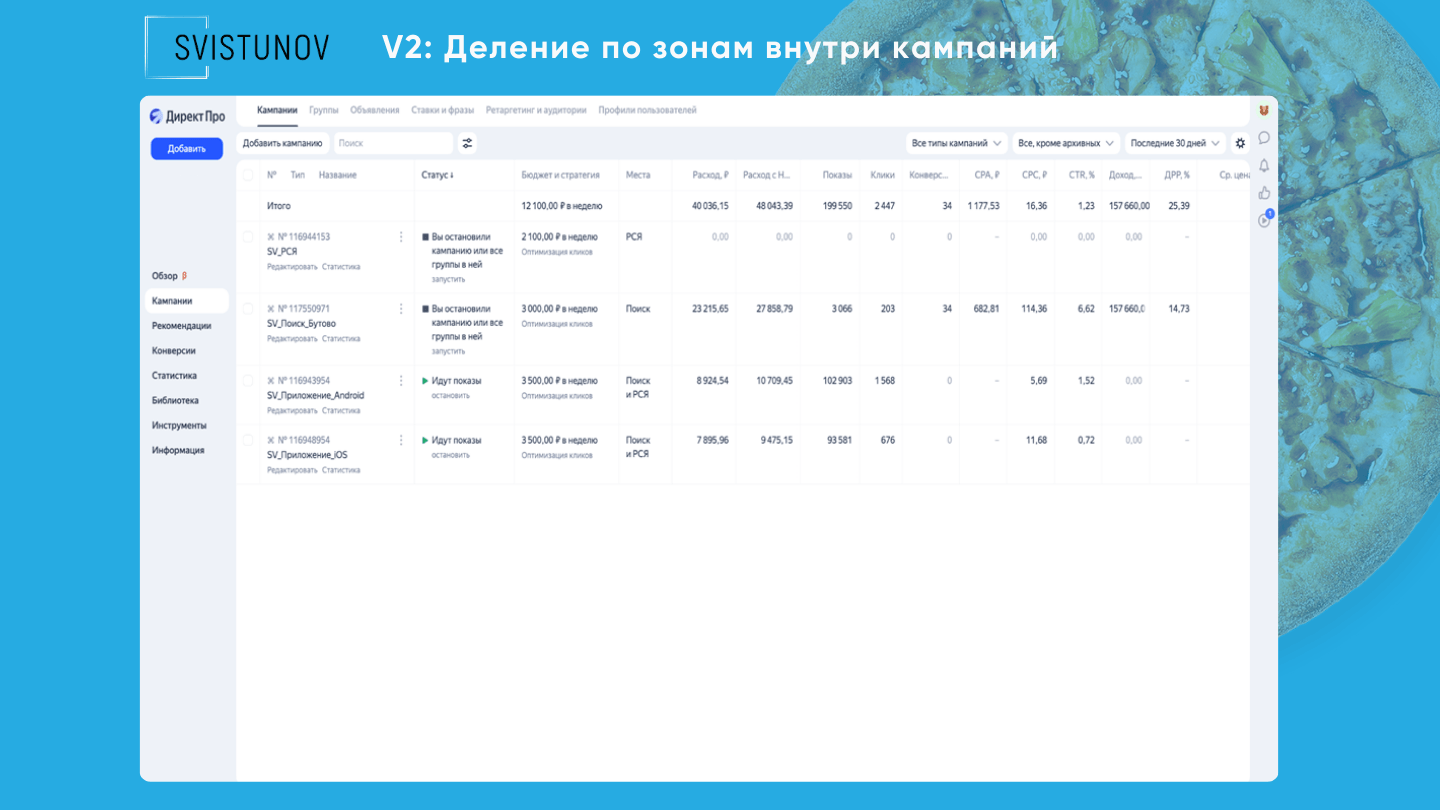The image size is (1440, 810).
Task: Open the chat messages icon
Action: (x=1264, y=137)
